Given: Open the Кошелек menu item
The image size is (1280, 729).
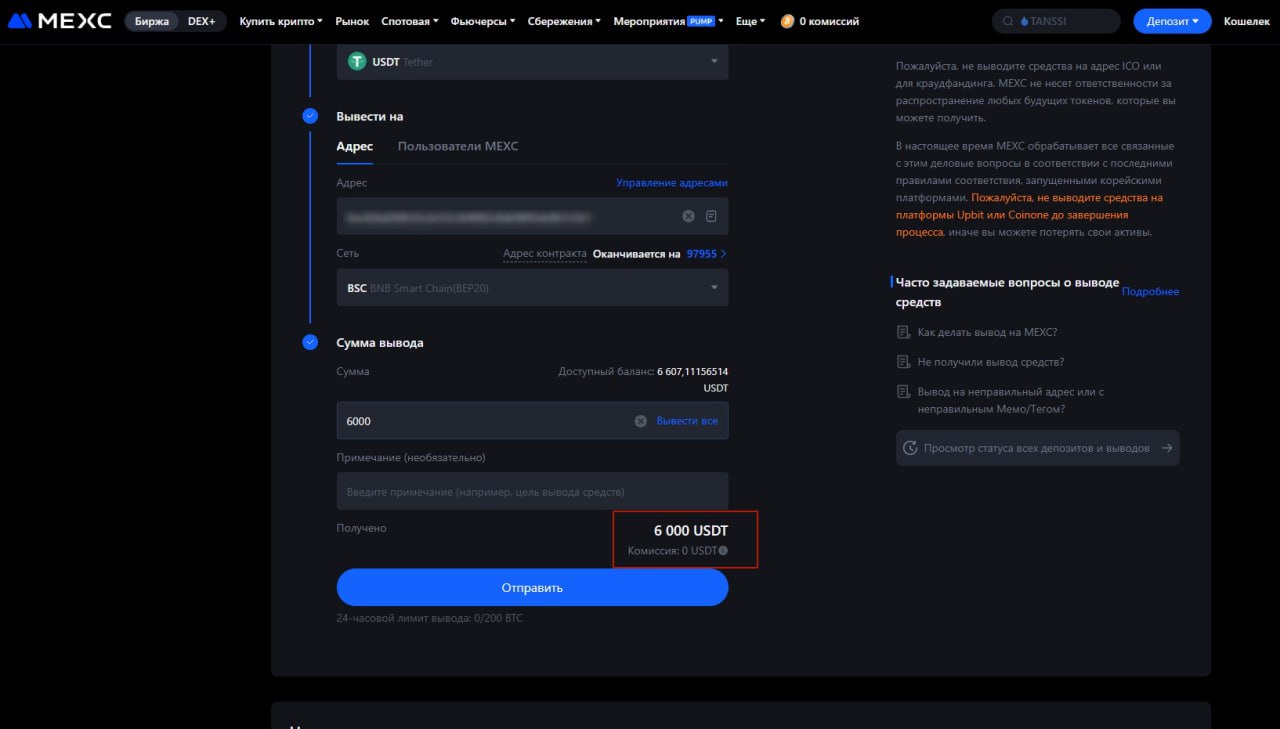Looking at the screenshot, I should pos(1247,21).
